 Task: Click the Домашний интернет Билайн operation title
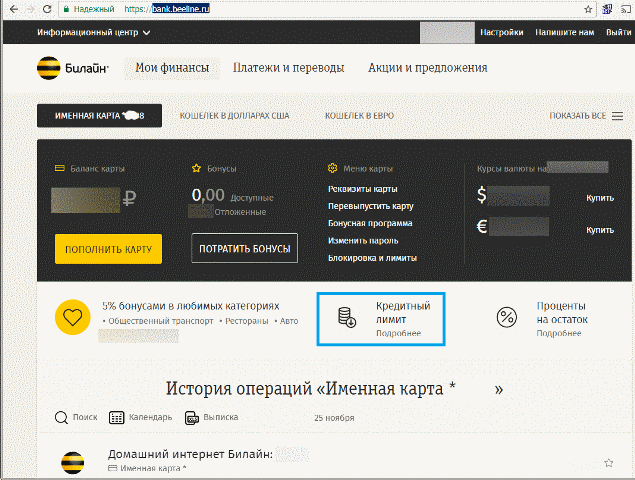point(190,454)
